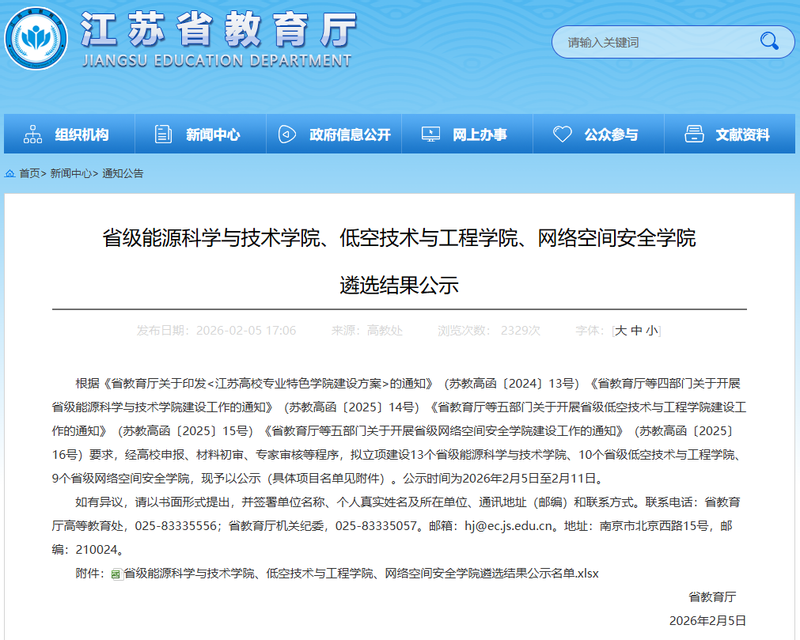
Task: Click the 政府信息公开 circular icon
Action: click(x=287, y=134)
